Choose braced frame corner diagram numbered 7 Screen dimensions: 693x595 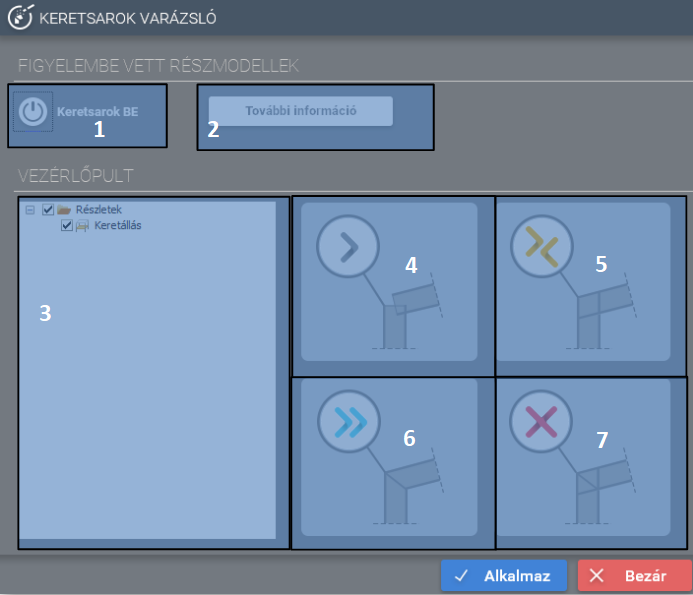[583, 457]
